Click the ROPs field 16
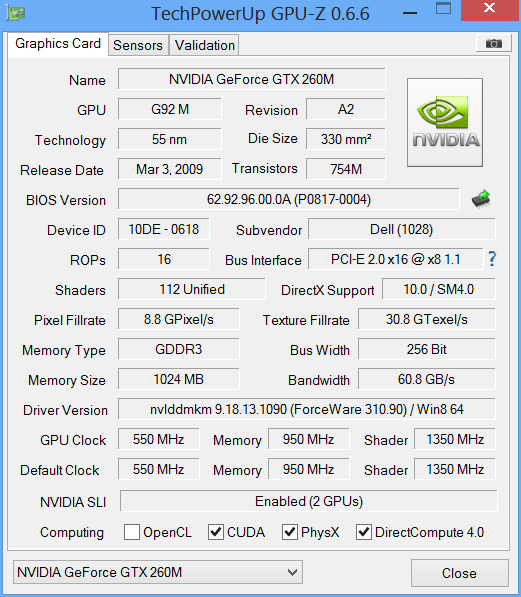The image size is (521, 597). [164, 259]
